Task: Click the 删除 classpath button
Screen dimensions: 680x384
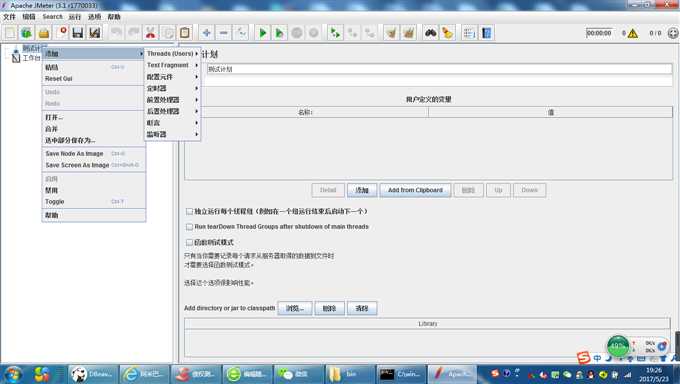Action: click(329, 309)
